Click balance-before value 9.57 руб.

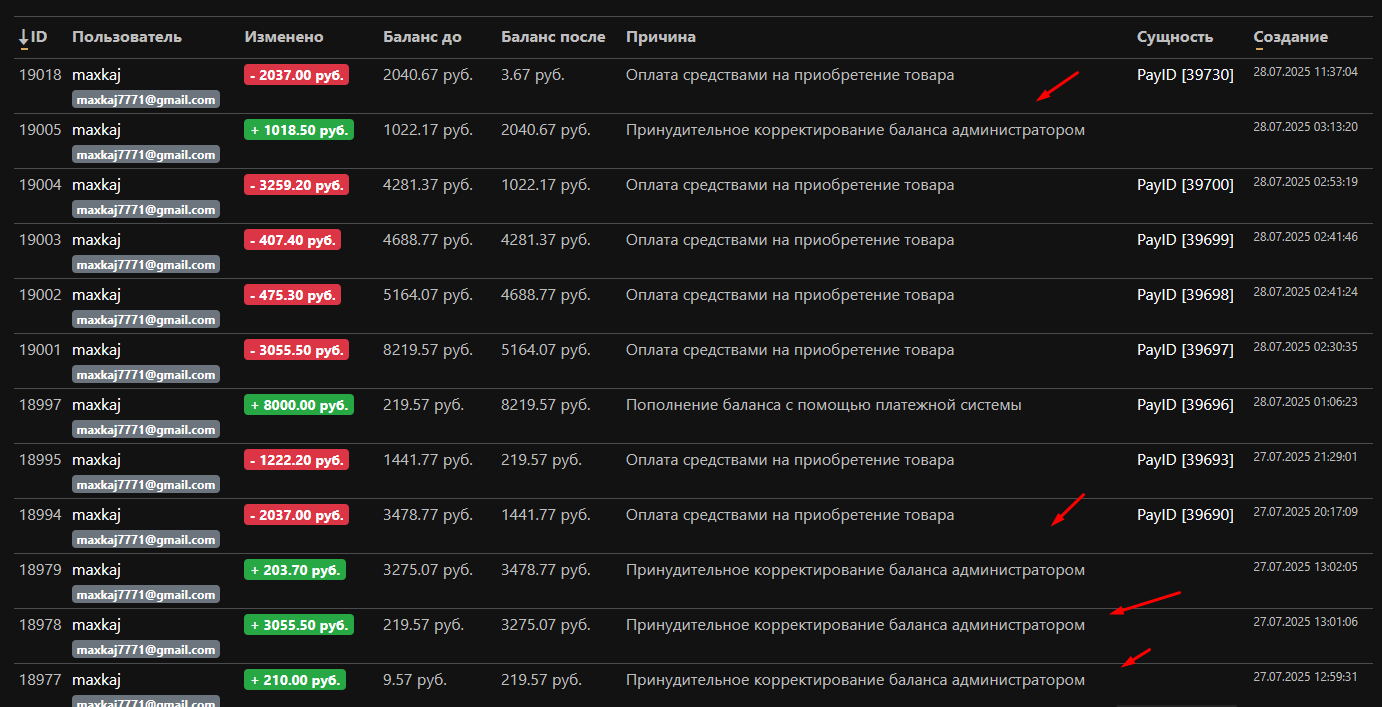click(415, 680)
